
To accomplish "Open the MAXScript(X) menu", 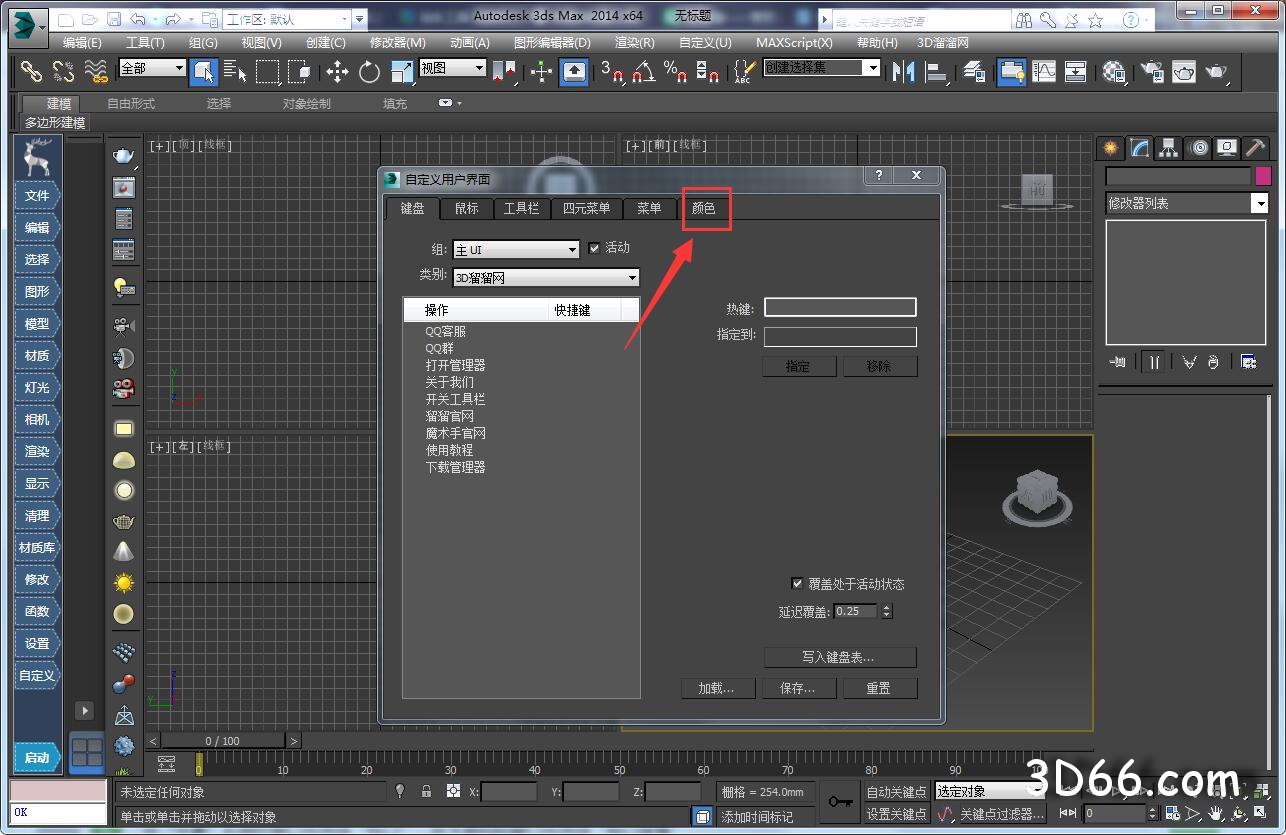I will pos(794,42).
